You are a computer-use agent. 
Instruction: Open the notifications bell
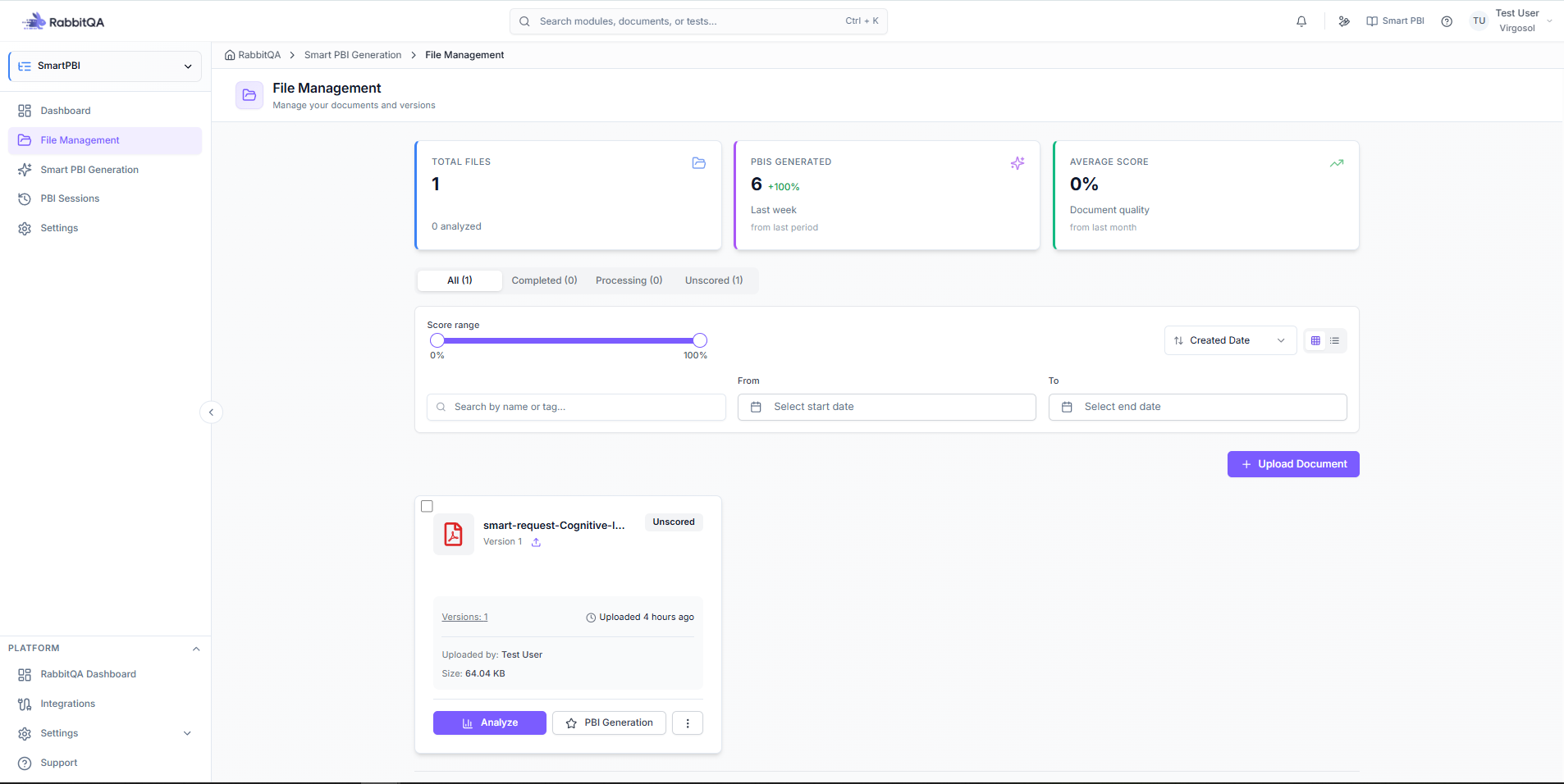click(x=1301, y=21)
